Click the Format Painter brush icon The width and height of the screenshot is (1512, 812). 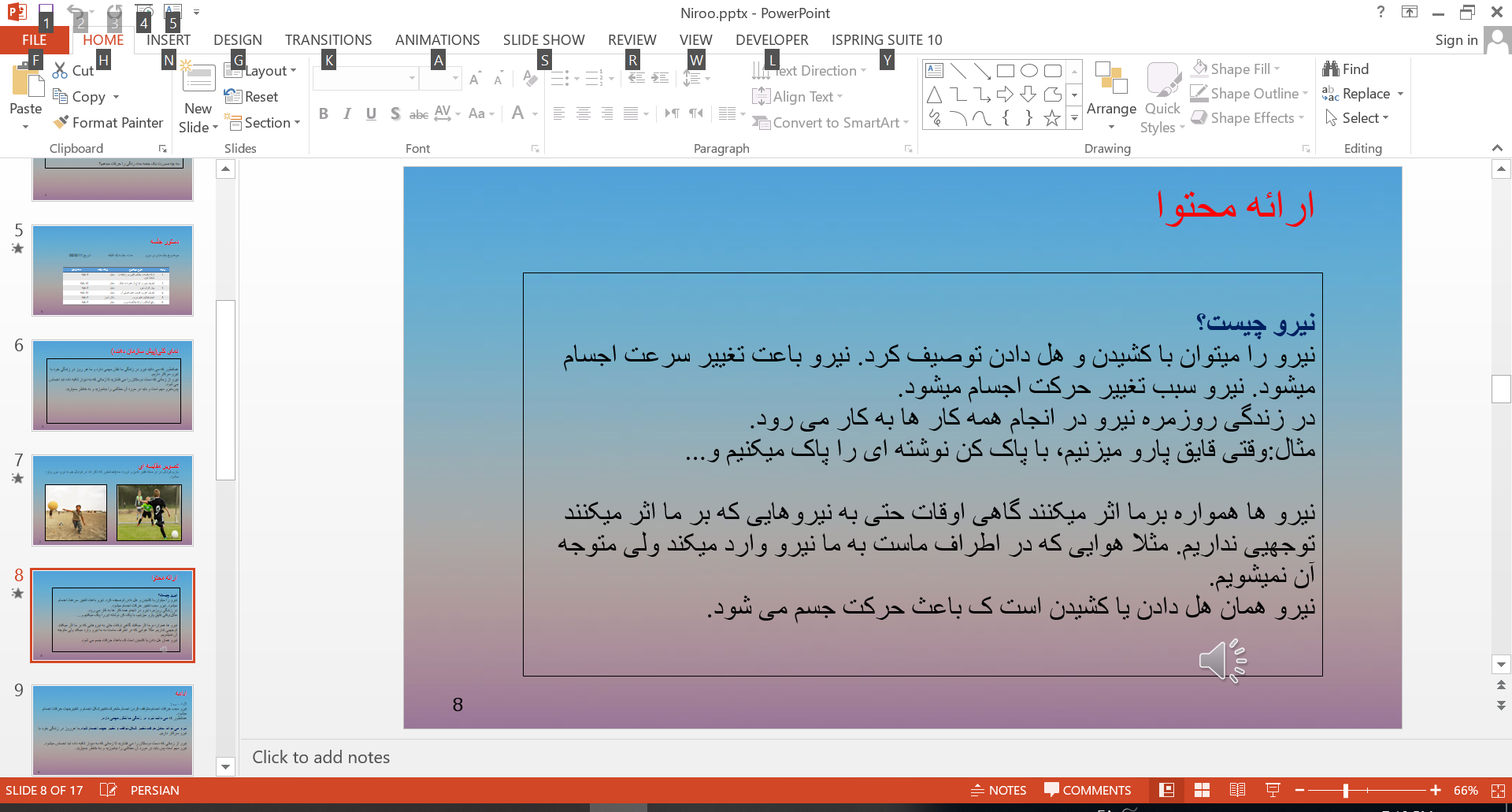61,123
